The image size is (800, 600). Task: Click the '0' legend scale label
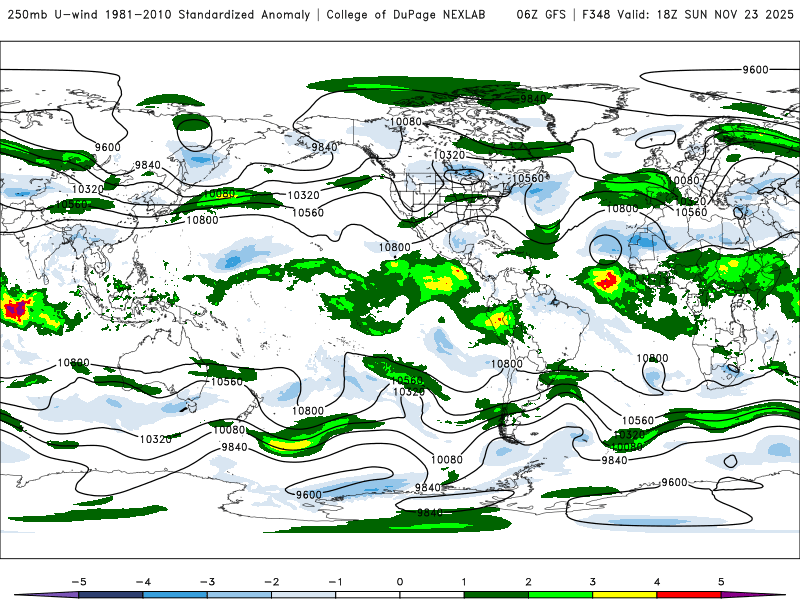400,582
